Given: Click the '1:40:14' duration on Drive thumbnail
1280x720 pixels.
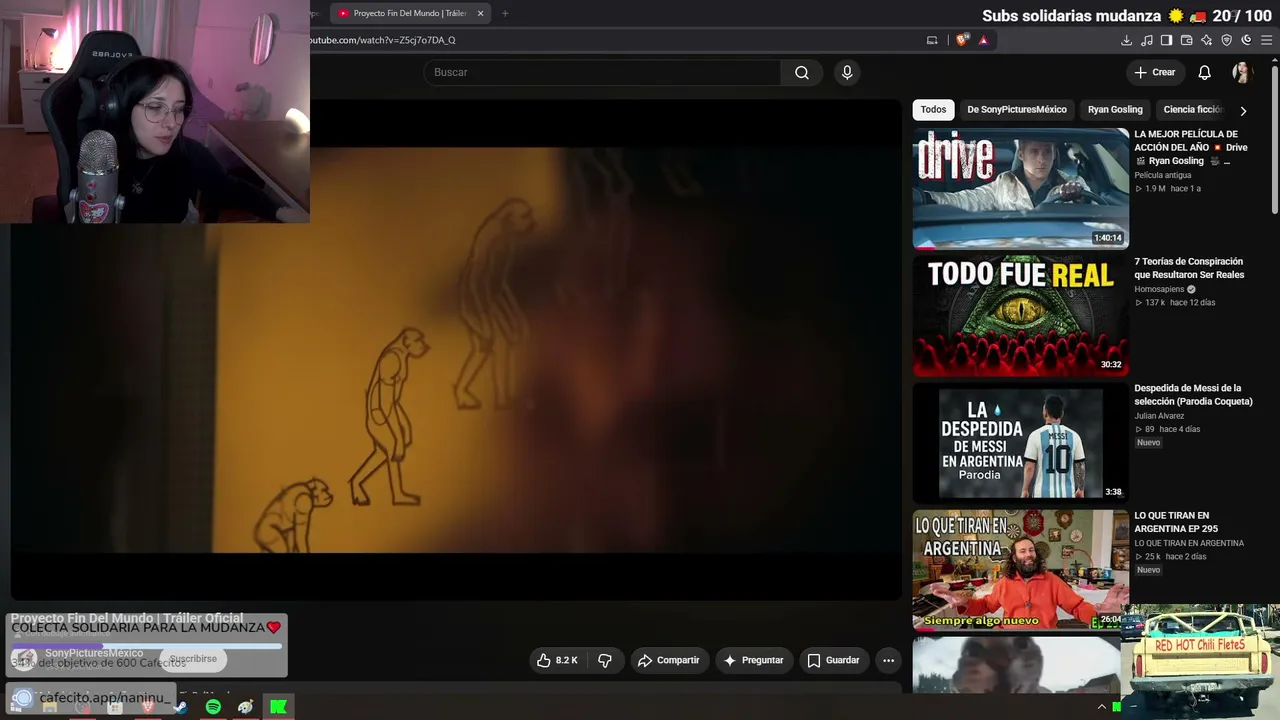Looking at the screenshot, I should (x=1107, y=238).
